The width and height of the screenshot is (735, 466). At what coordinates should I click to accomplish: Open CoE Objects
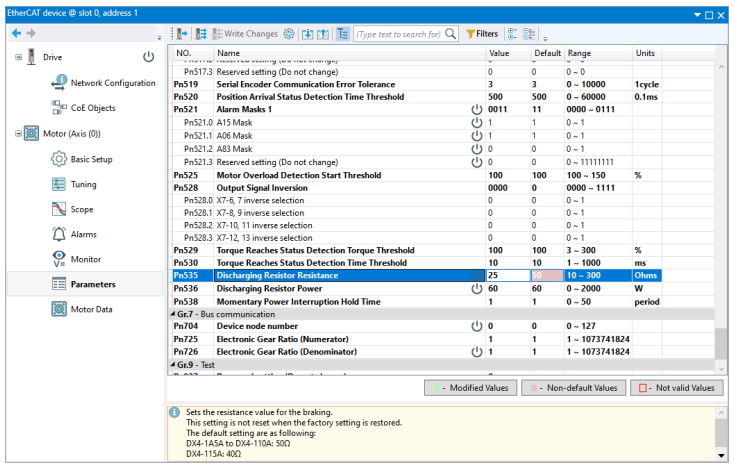[x=93, y=108]
